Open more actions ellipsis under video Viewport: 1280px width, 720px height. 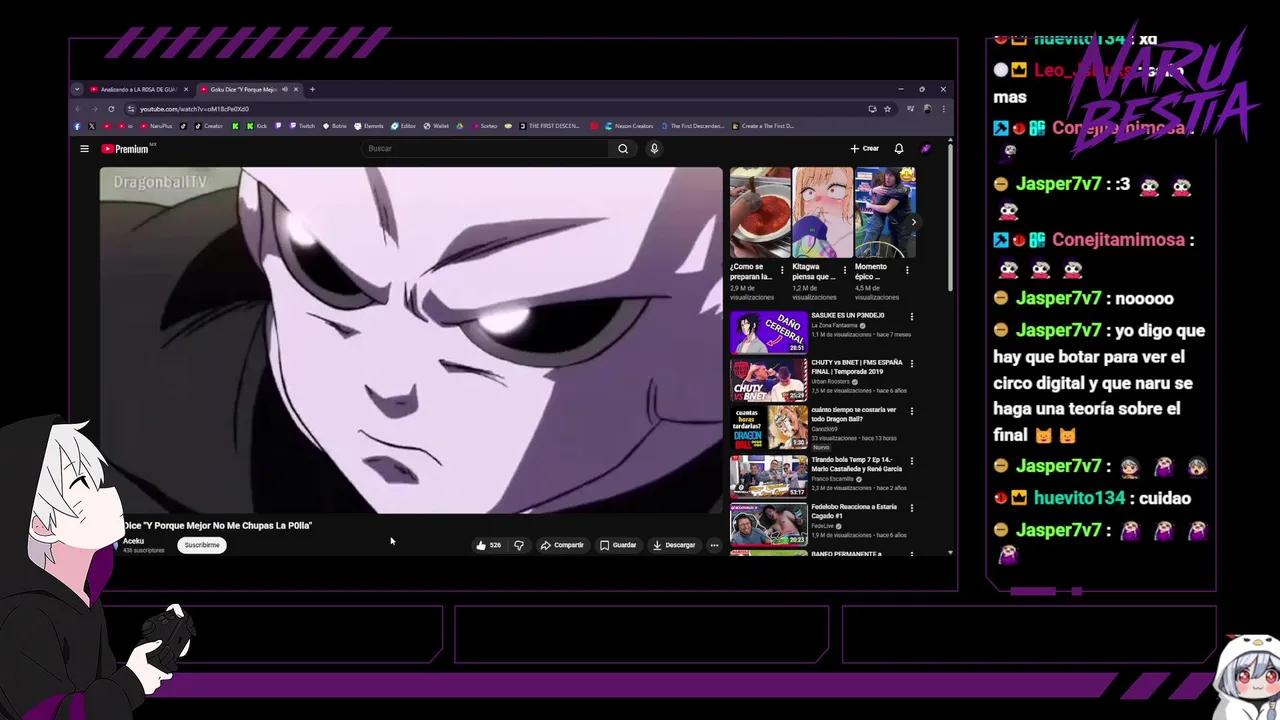coord(714,545)
